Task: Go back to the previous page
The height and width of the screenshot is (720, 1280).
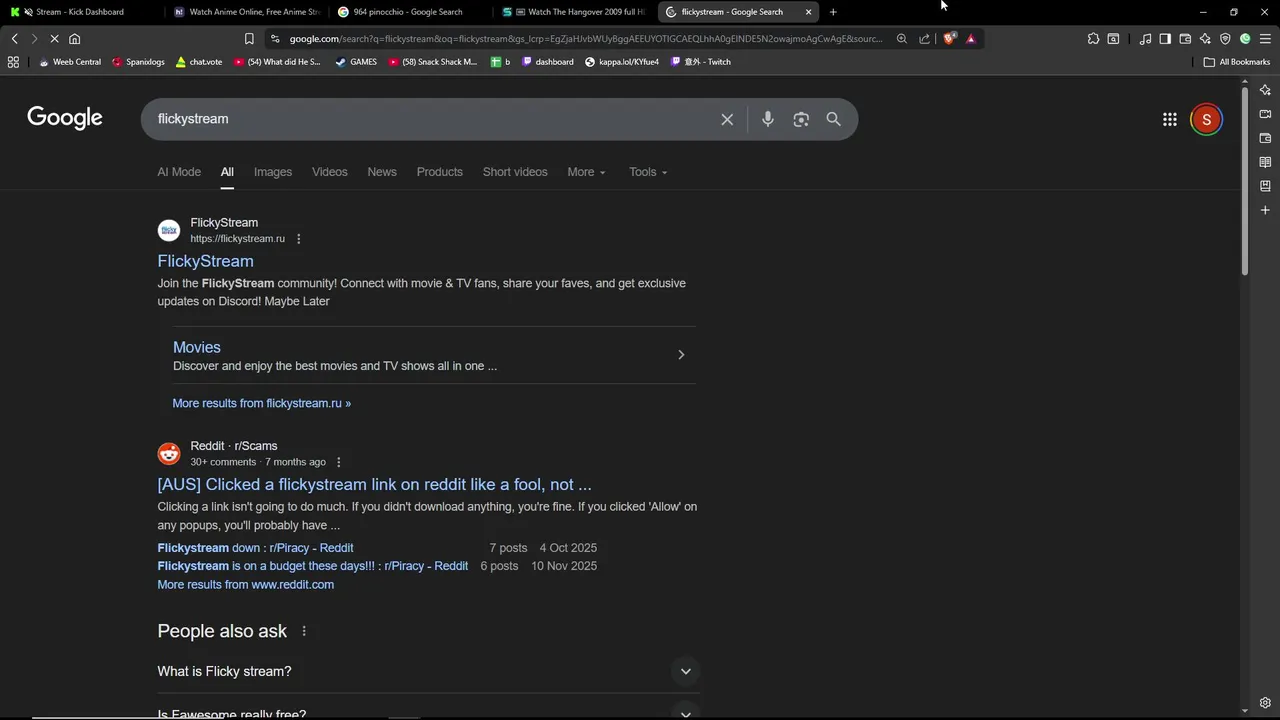Action: 14,39
